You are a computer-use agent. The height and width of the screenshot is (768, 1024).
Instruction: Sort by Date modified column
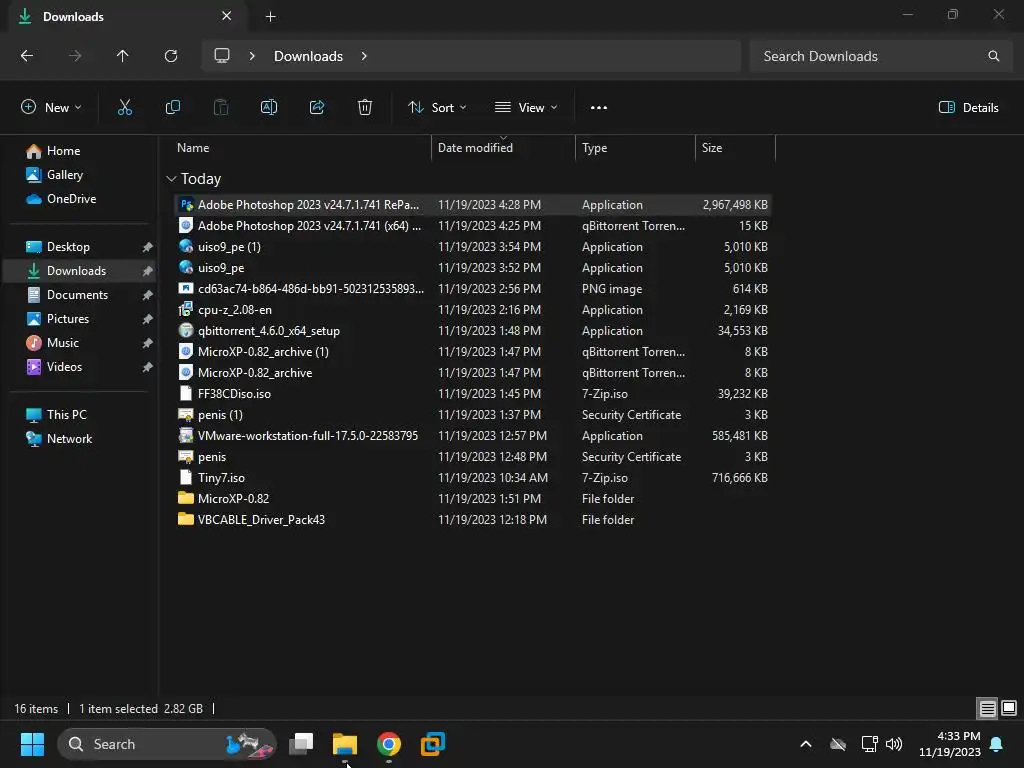click(x=475, y=148)
